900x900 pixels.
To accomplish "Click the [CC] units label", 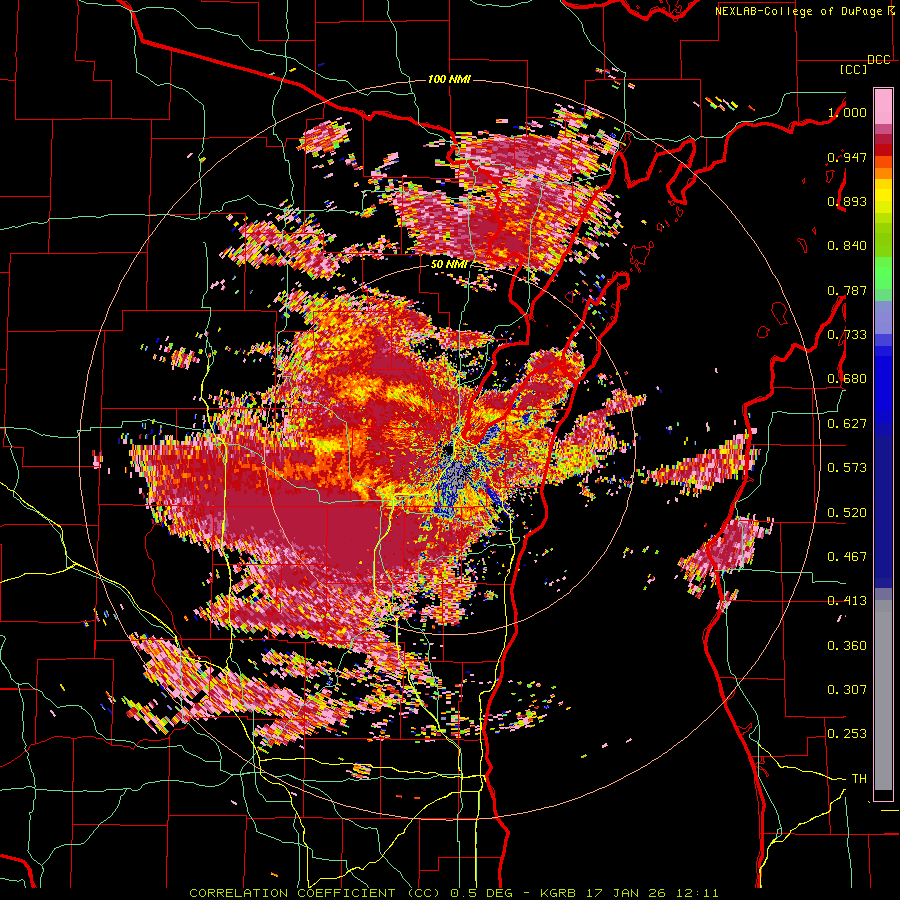I will [854, 69].
